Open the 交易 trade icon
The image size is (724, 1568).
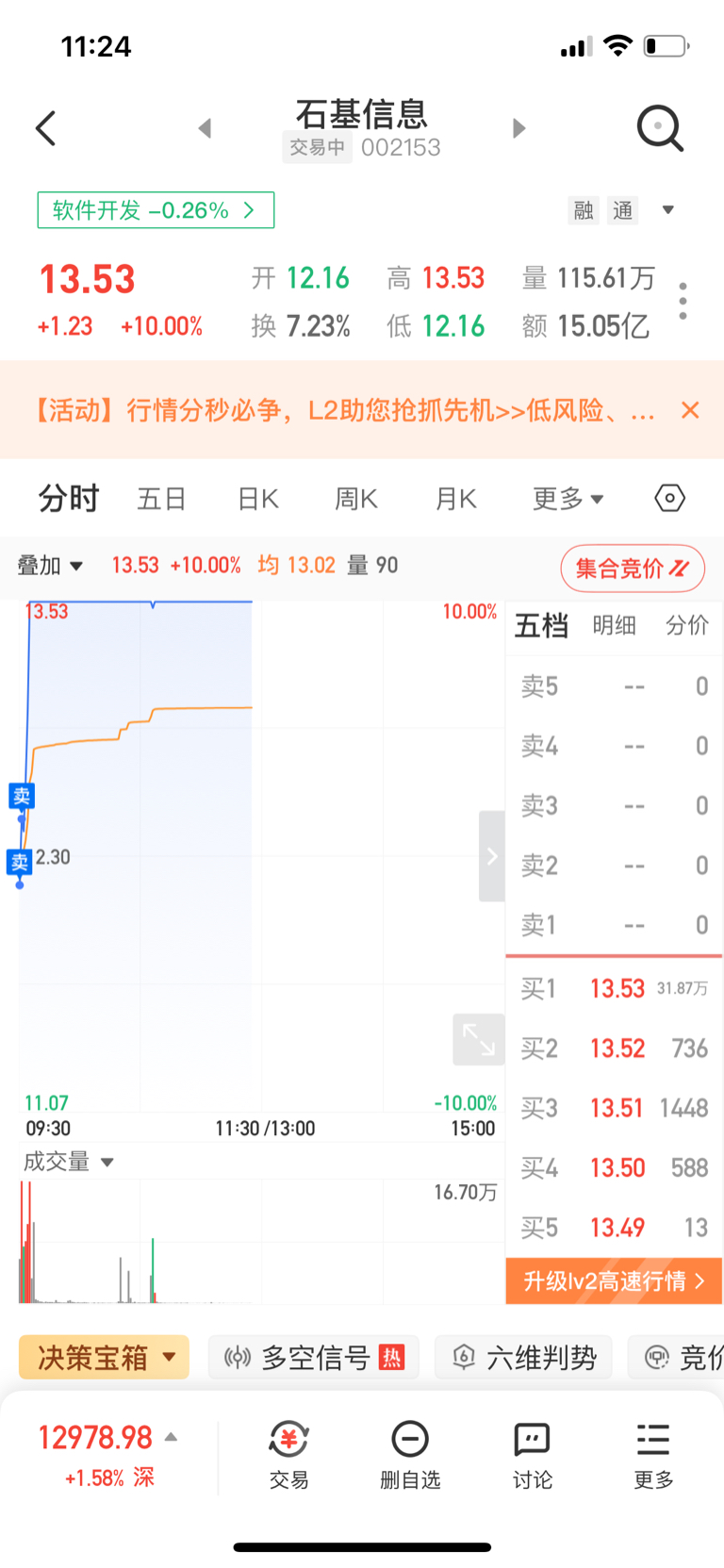288,1455
